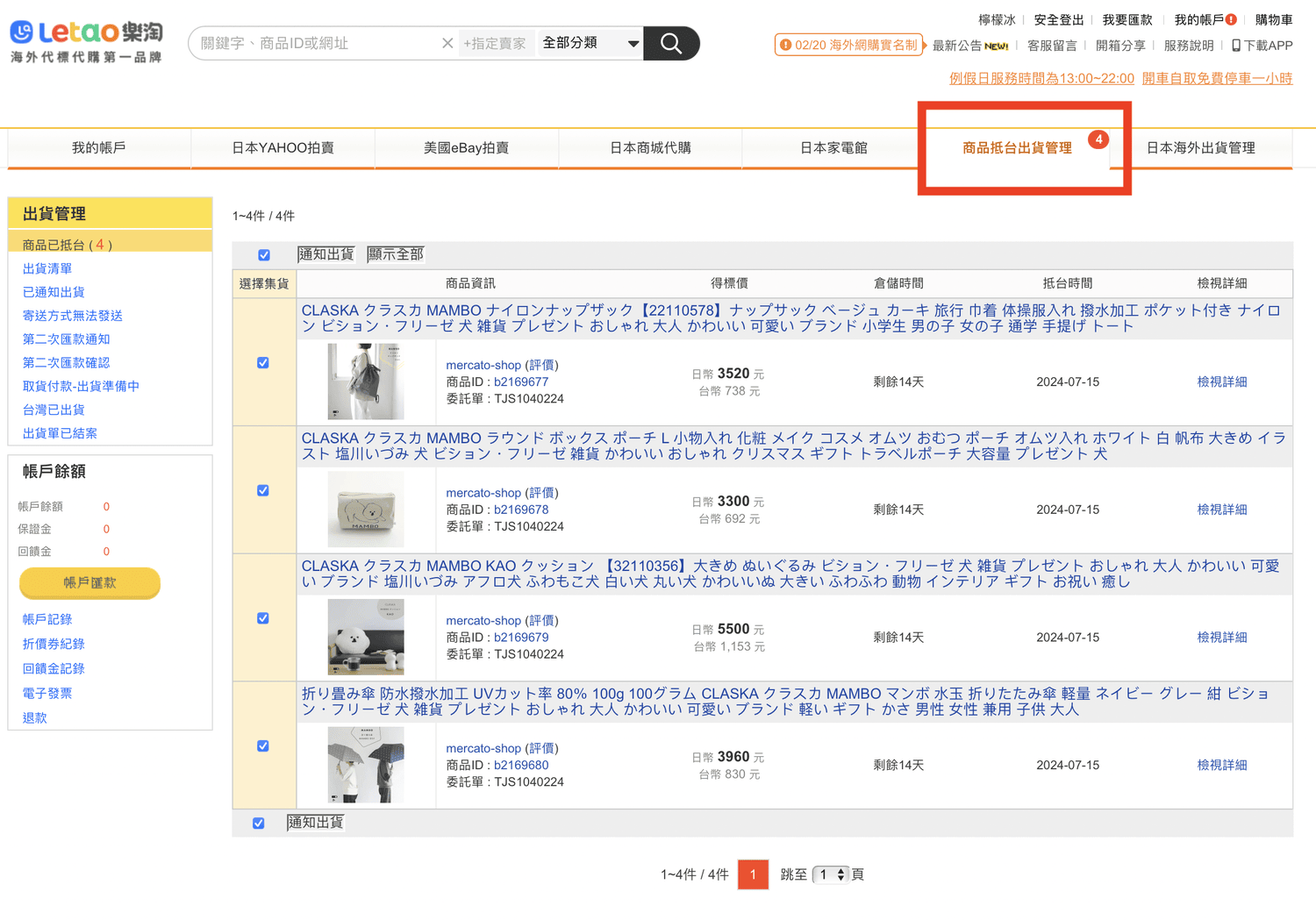
Task: Click inside the keyword search field
Action: tap(316, 43)
